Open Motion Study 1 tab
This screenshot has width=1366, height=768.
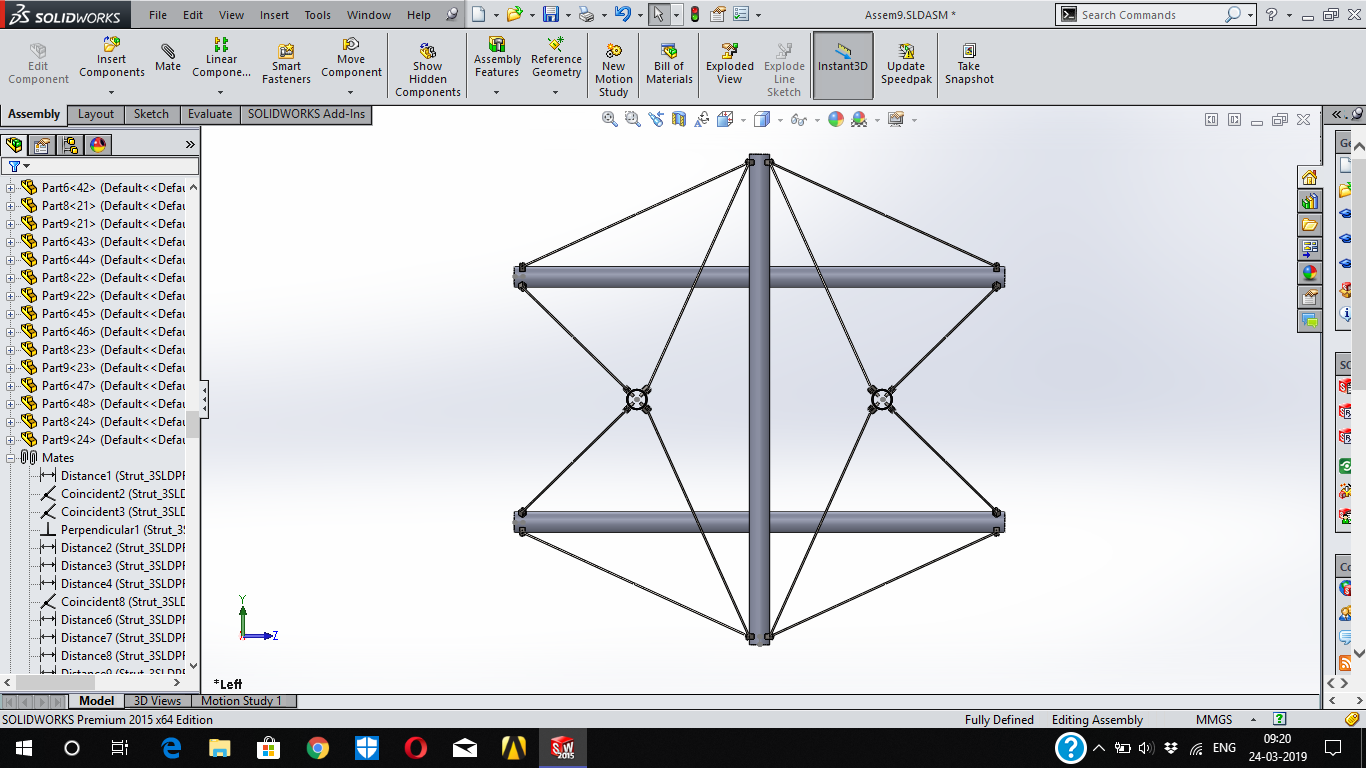click(x=242, y=701)
